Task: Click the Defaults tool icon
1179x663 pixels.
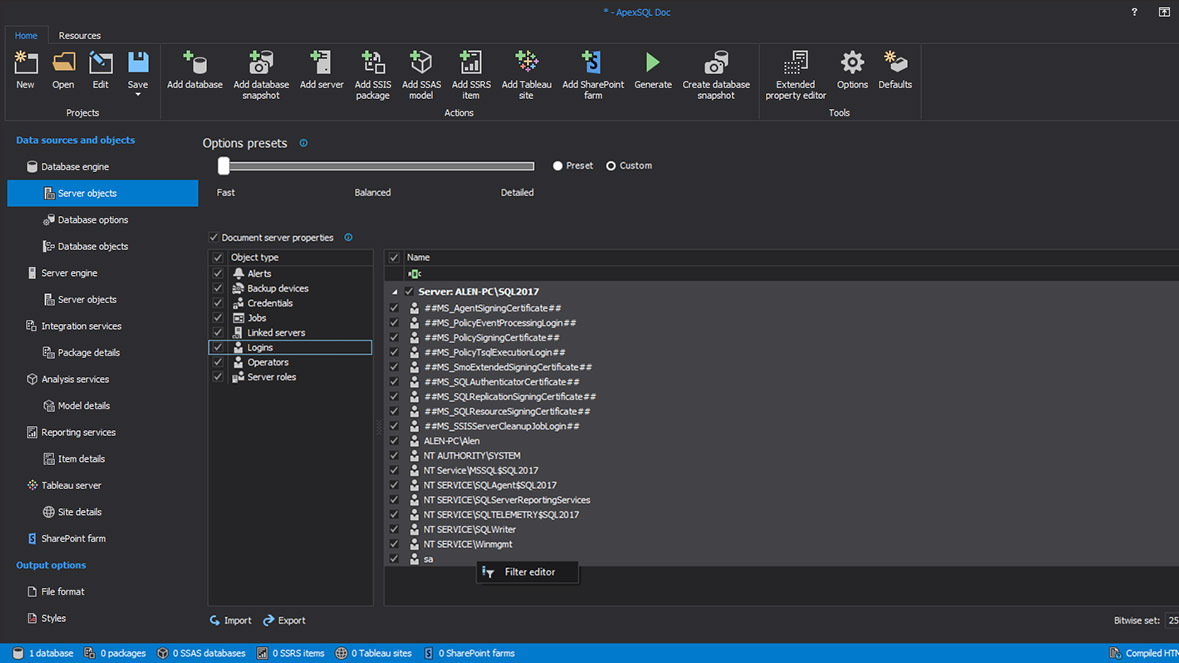Action: point(895,62)
